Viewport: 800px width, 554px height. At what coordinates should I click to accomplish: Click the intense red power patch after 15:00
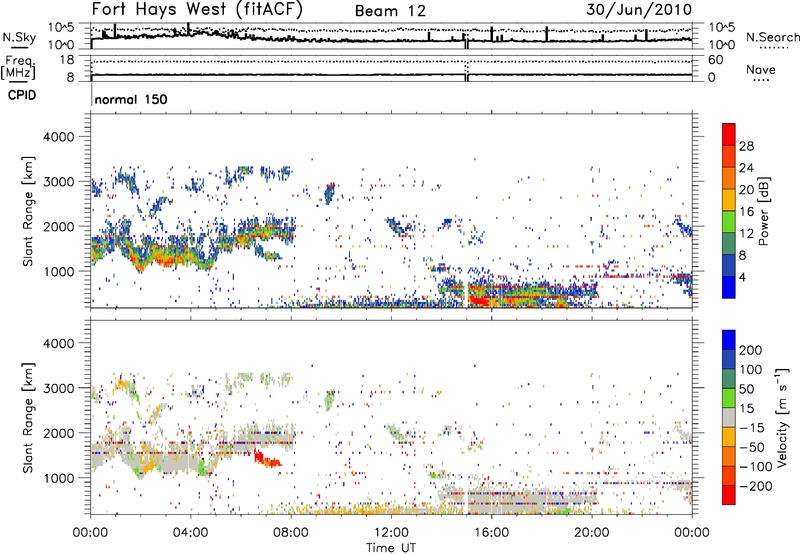click(479, 300)
